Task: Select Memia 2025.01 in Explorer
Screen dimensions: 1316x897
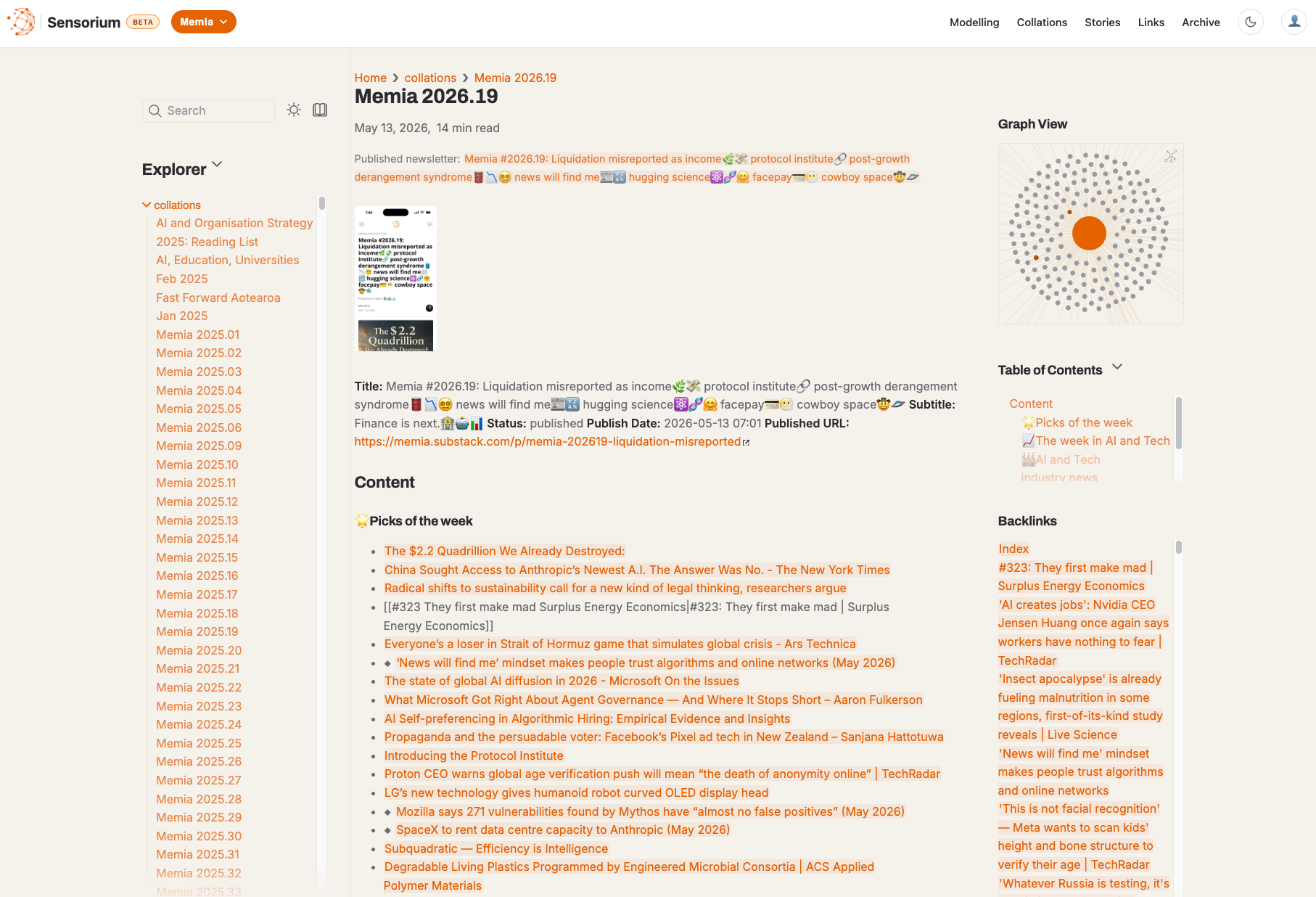Action: tap(197, 335)
